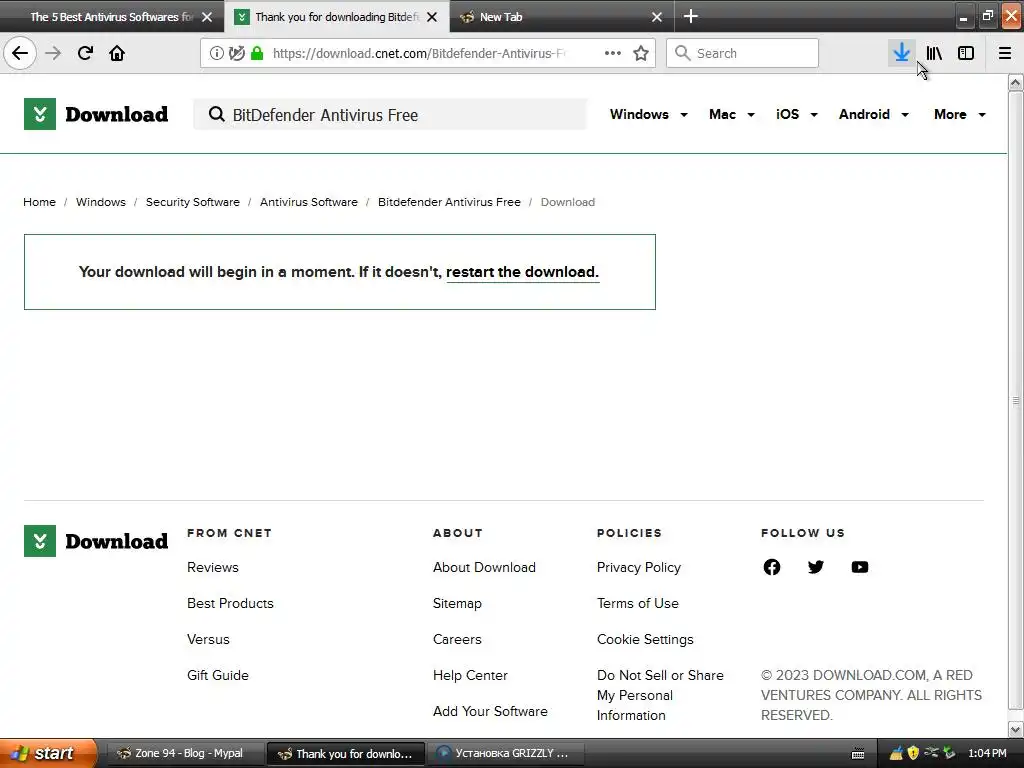Open CNET Twitter page icon
The width and height of the screenshot is (1024, 768).
tap(816, 567)
